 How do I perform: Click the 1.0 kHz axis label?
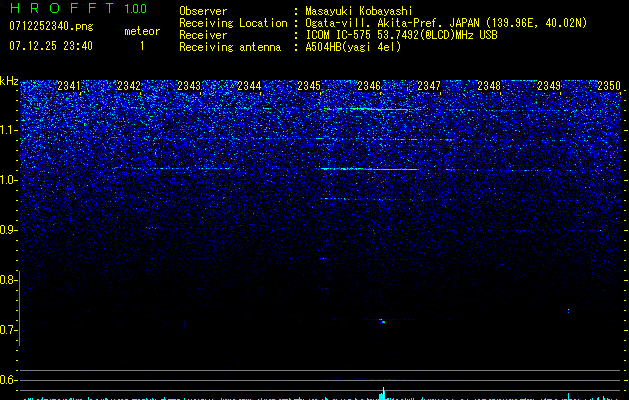pos(9,180)
